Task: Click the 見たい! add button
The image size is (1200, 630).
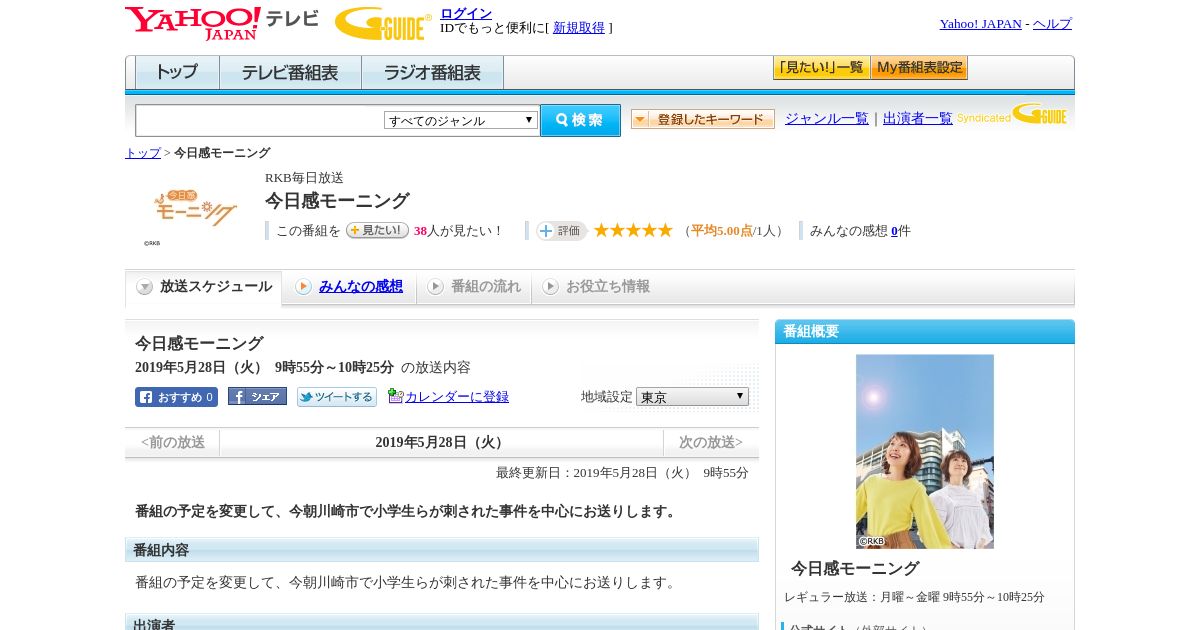Action: (x=377, y=230)
